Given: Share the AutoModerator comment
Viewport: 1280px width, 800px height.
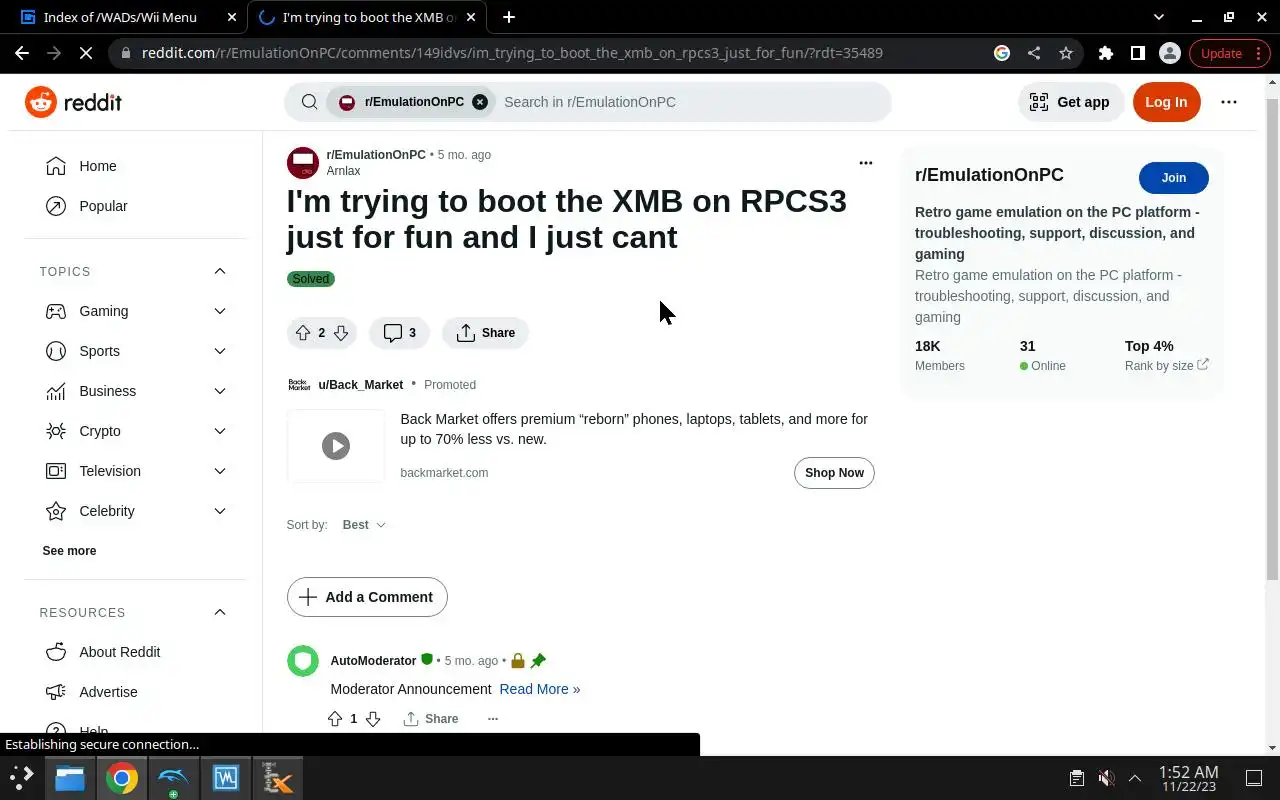Looking at the screenshot, I should click(x=431, y=719).
